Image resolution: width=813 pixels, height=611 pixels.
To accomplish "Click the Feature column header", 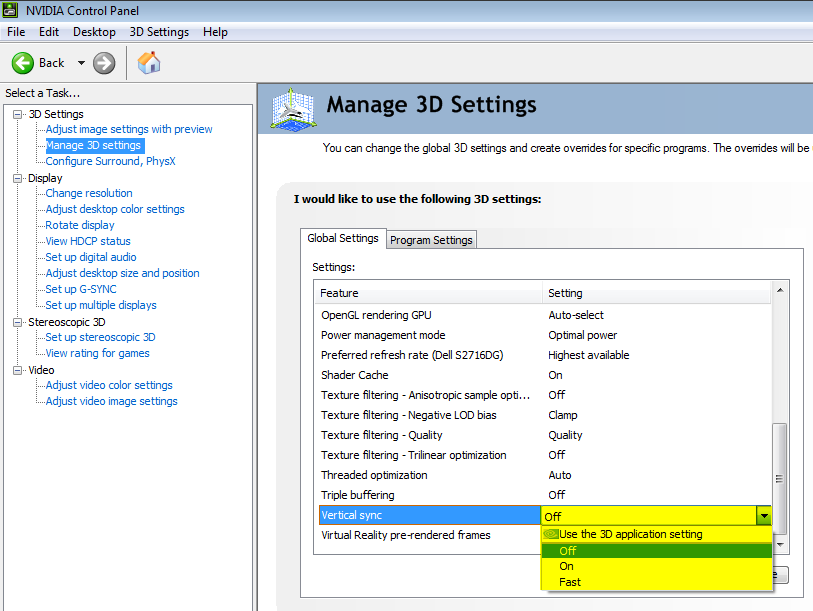I will (429, 293).
